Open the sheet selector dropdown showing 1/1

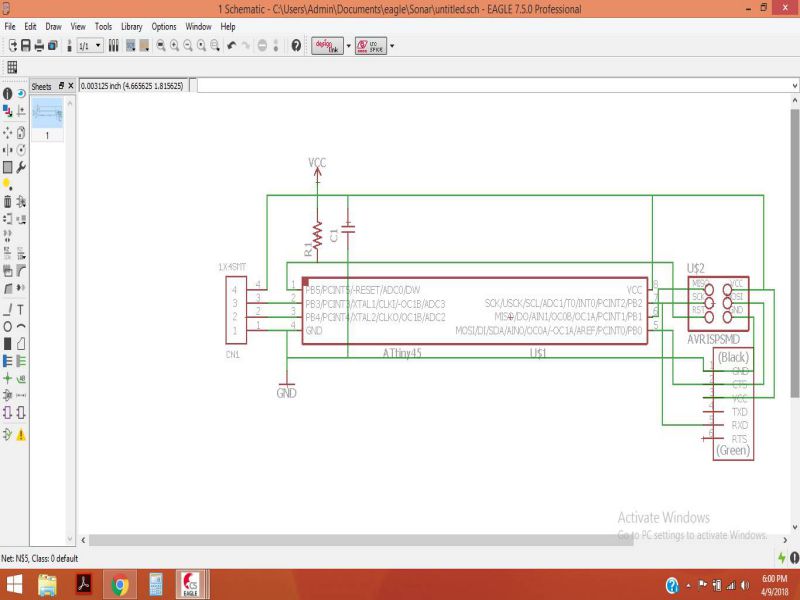[90, 46]
